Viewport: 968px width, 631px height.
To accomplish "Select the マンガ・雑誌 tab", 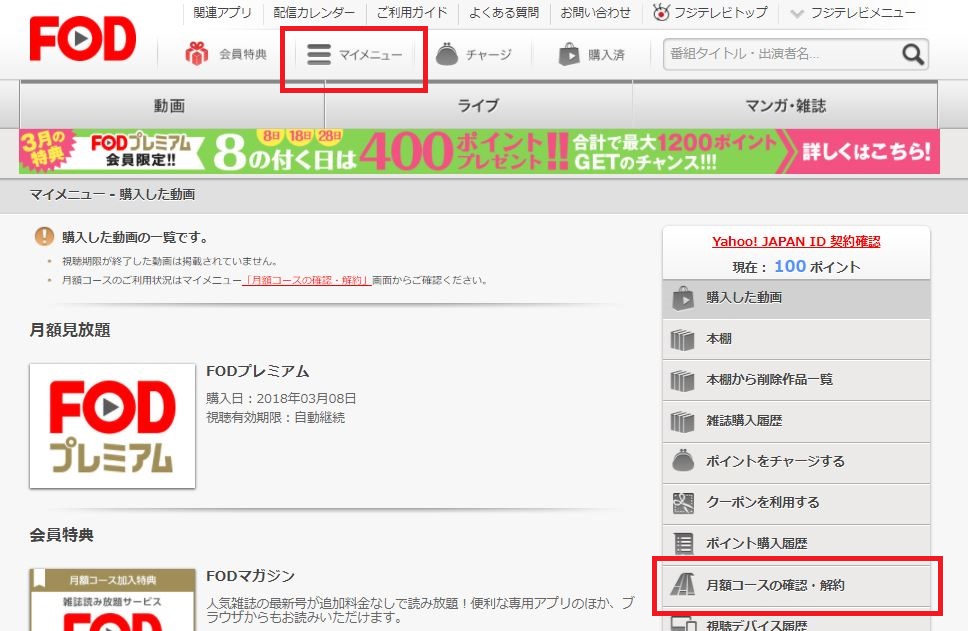I will pyautogui.click(x=785, y=105).
